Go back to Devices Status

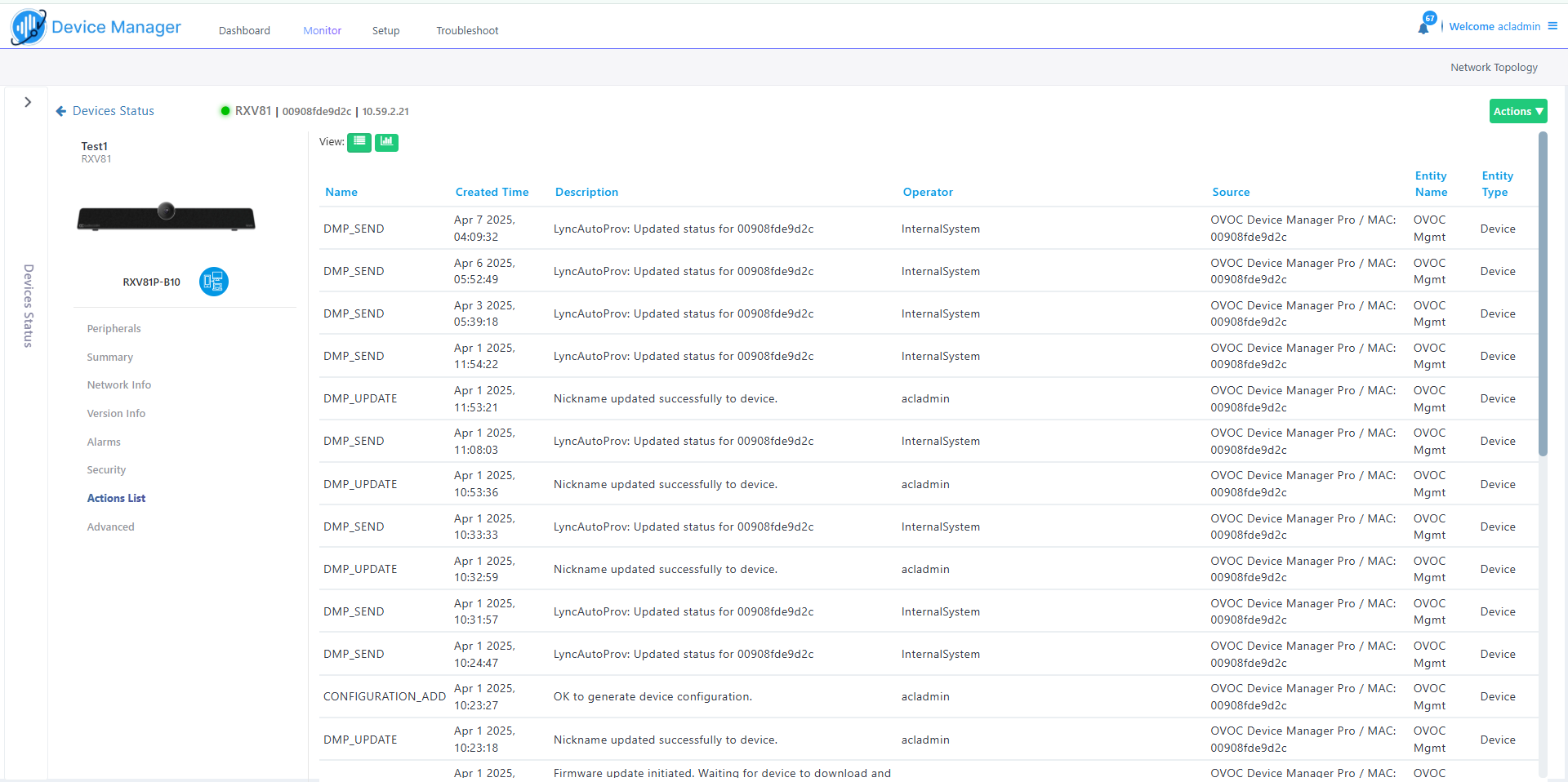114,111
